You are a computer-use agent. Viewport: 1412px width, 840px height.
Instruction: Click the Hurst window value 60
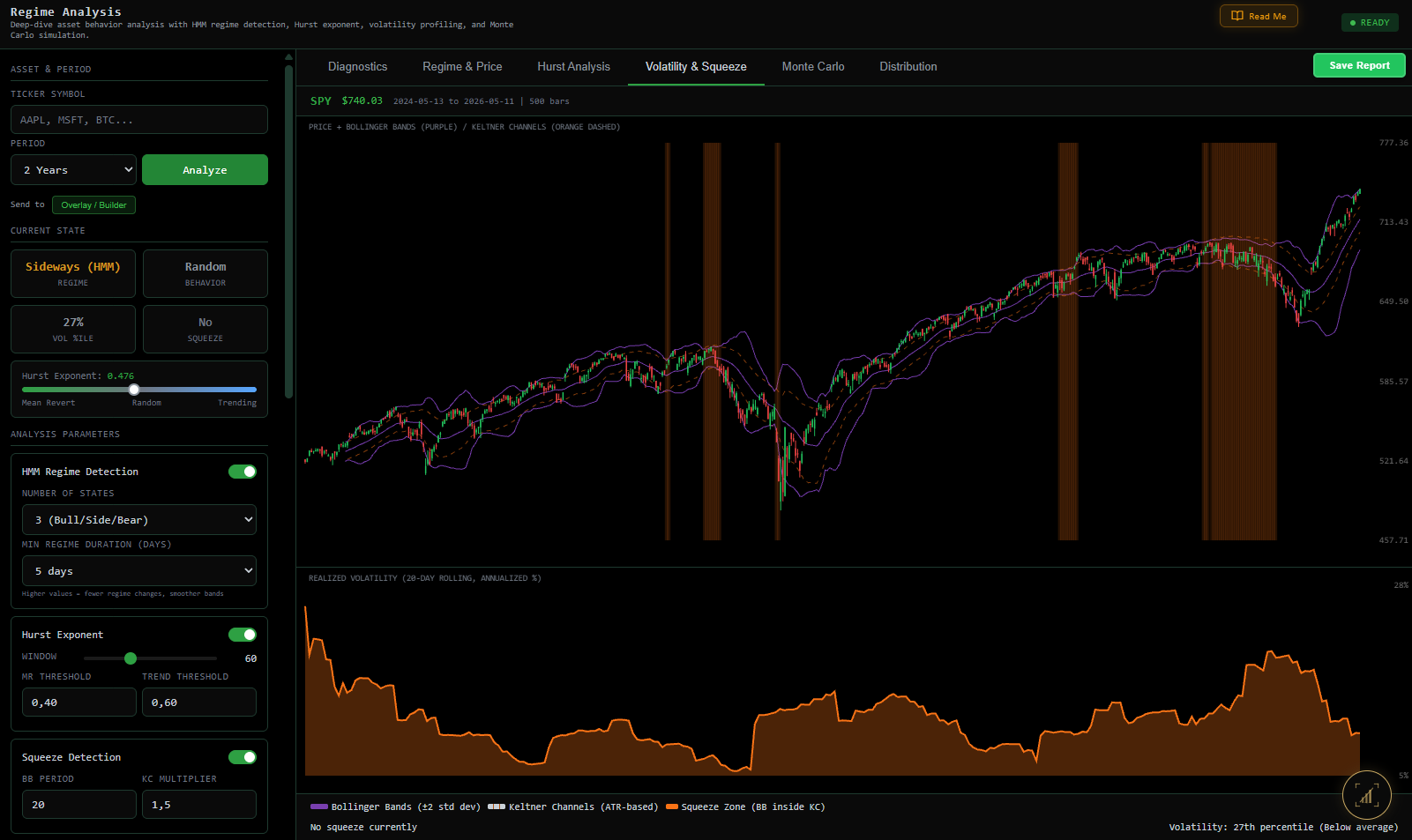pyautogui.click(x=250, y=658)
